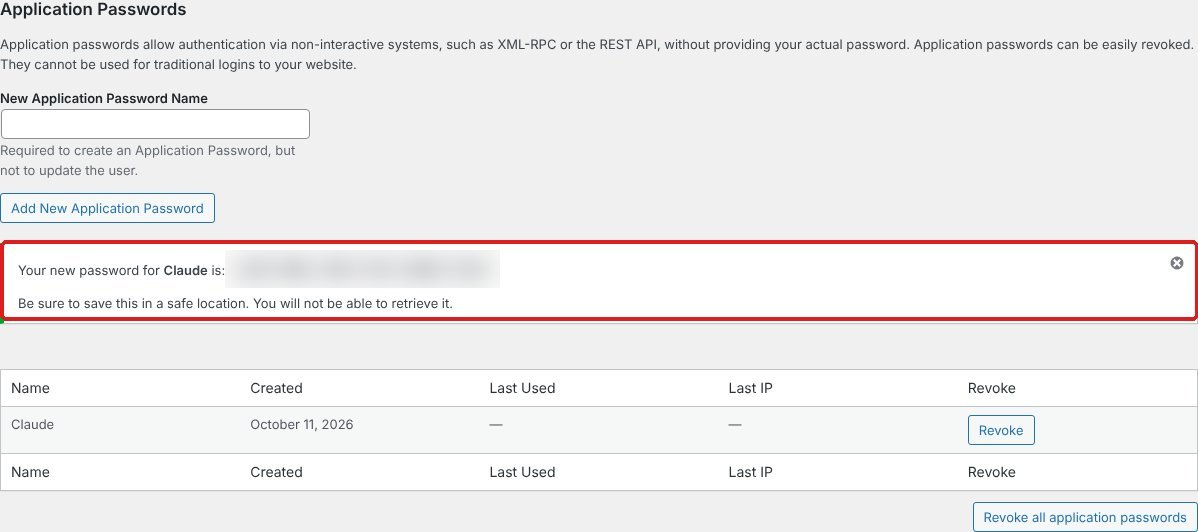Screen dimensions: 1198x532
Task: Click the Name footer column label
Action: 31,472
